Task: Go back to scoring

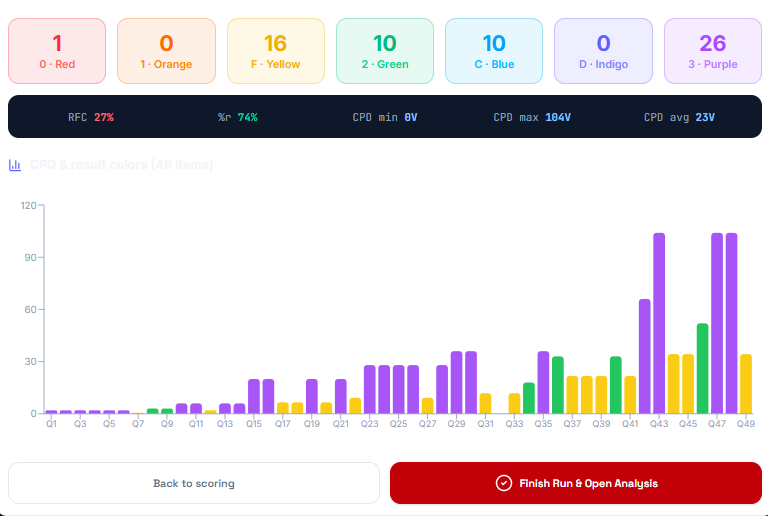Action: [194, 483]
